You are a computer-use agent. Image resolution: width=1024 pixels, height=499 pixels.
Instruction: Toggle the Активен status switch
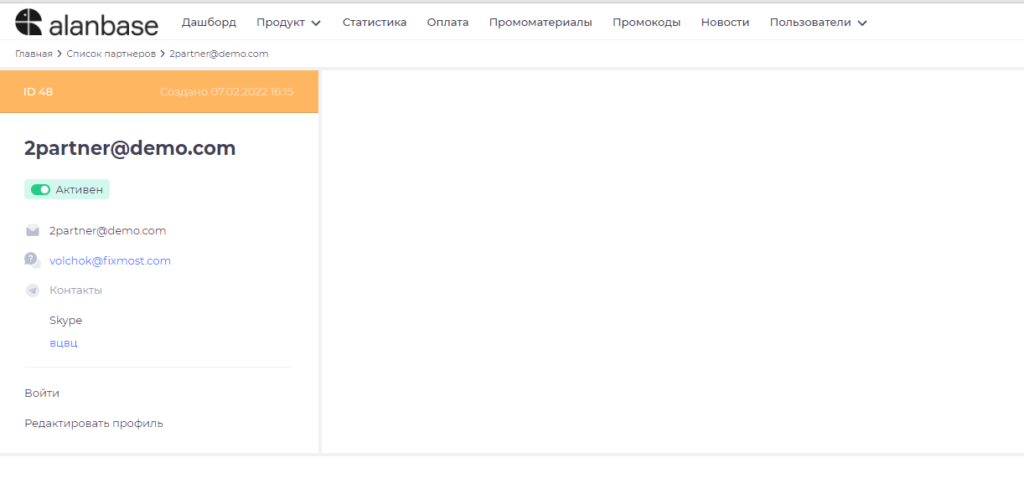40,190
